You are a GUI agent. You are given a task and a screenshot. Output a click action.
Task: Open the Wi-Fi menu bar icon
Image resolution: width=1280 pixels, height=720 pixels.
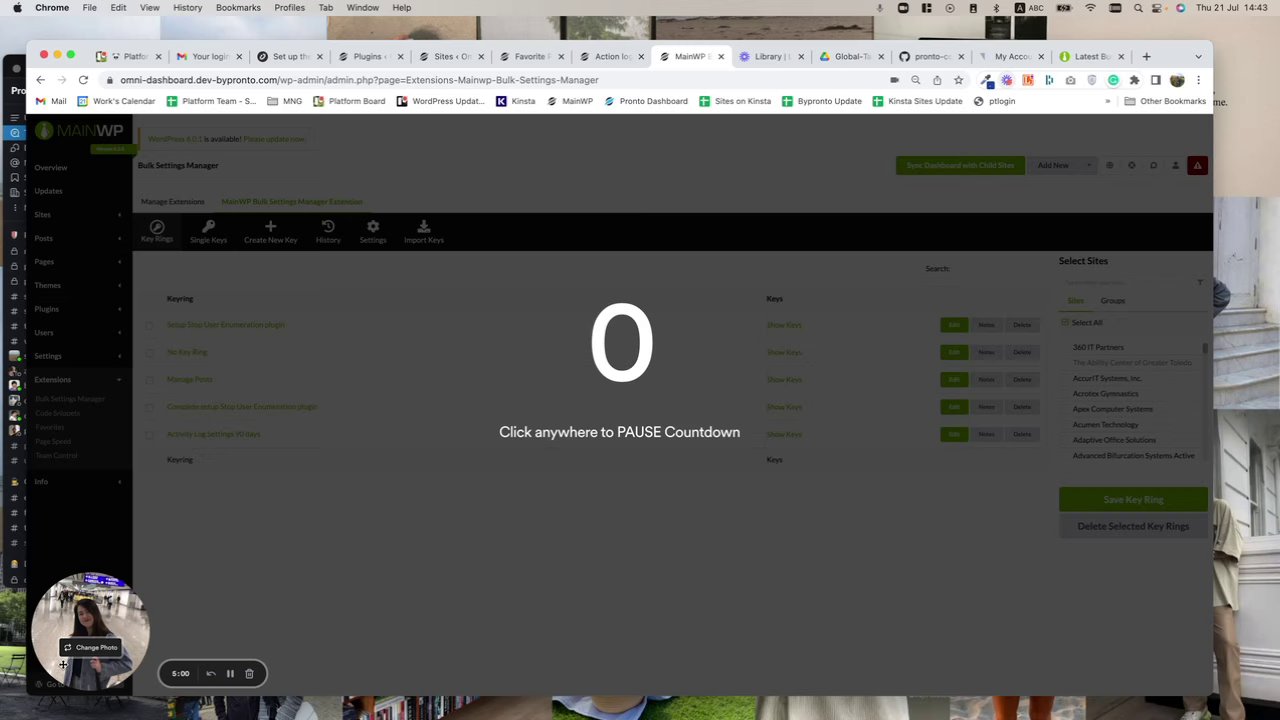(x=1090, y=8)
